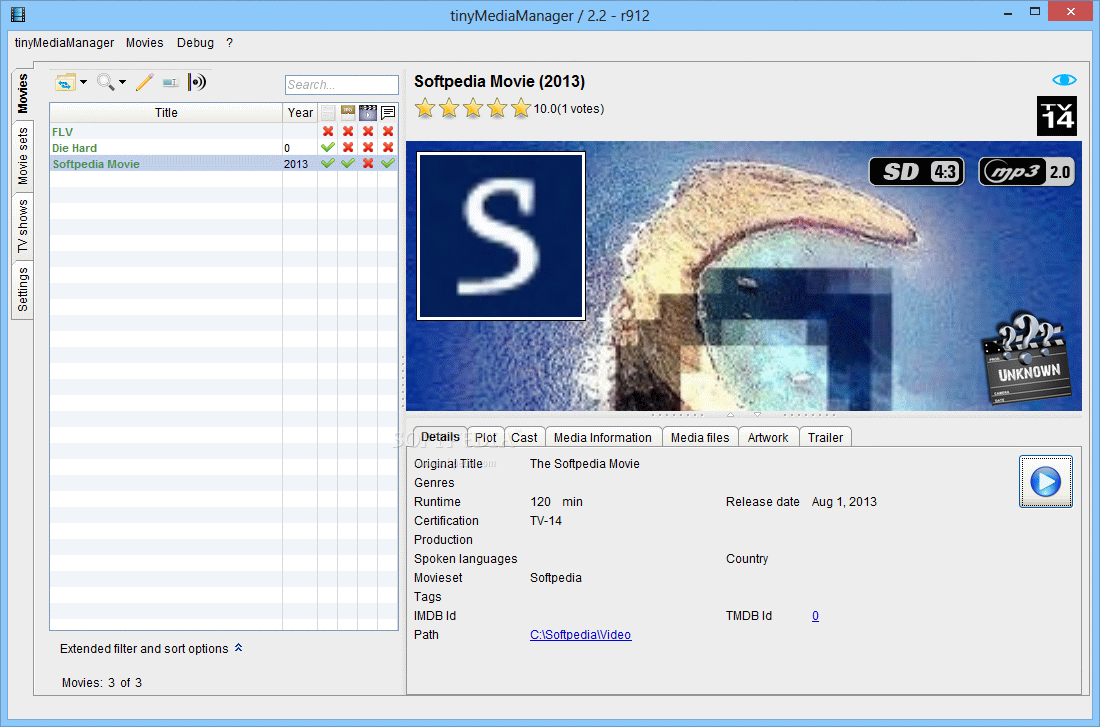Click the Aug 1, 2013 release date value
Image resolution: width=1100 pixels, height=727 pixels.
click(x=844, y=502)
